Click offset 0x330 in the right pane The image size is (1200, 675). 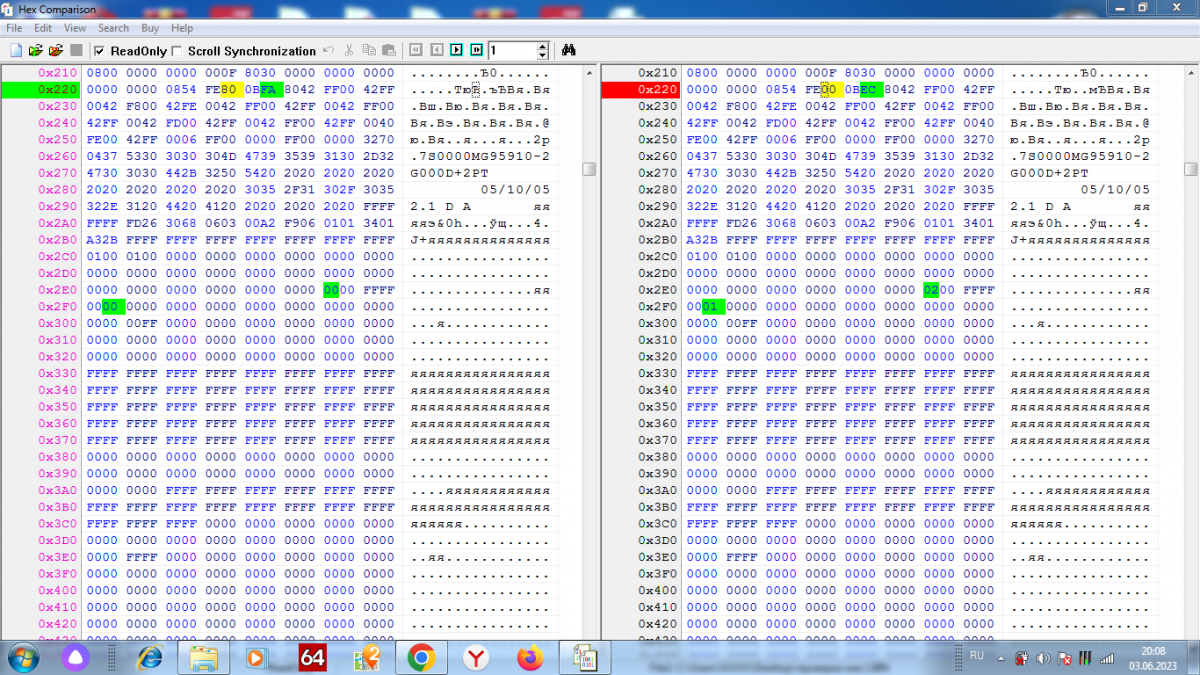[658, 373]
